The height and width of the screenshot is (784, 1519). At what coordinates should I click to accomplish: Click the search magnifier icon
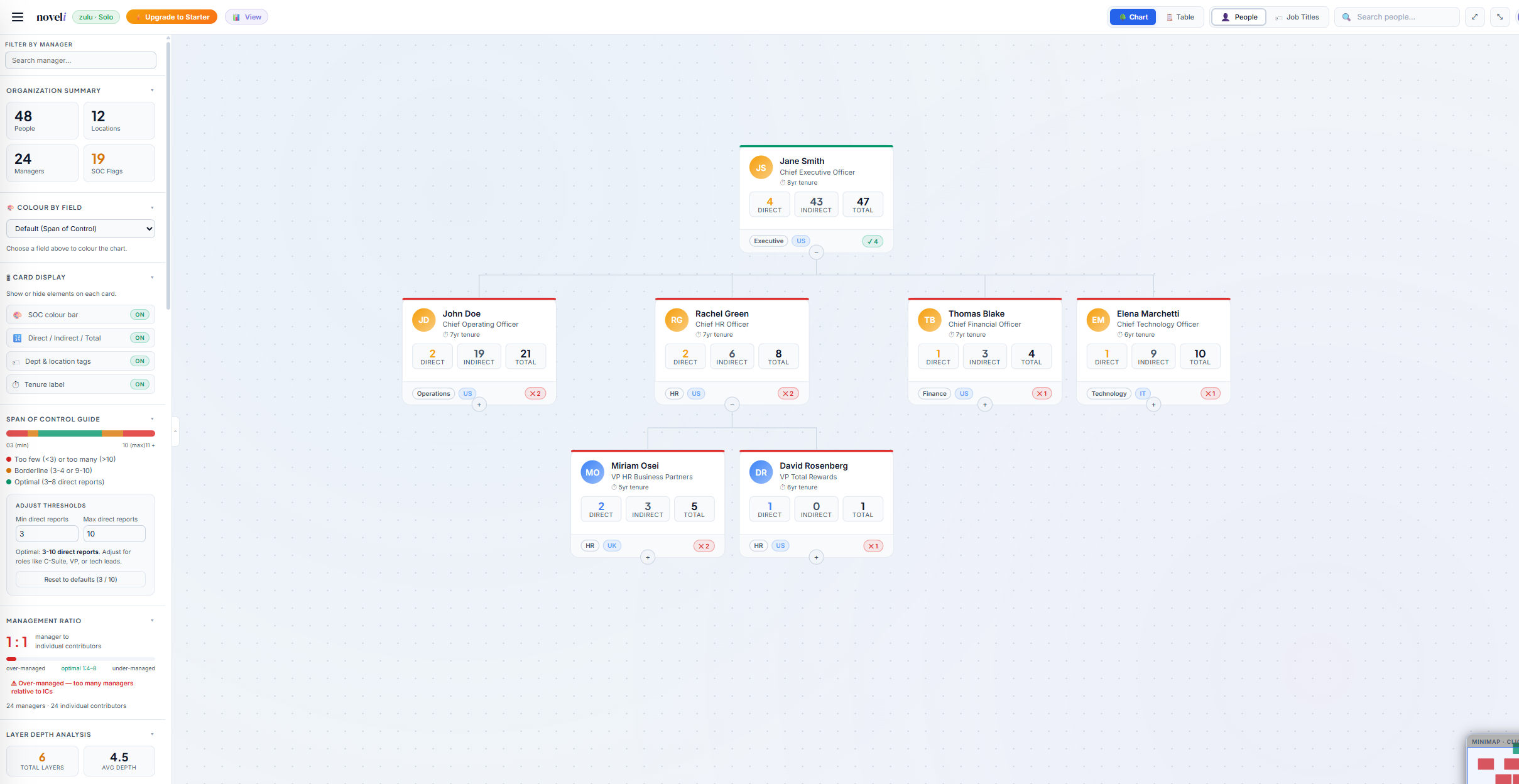point(1346,17)
